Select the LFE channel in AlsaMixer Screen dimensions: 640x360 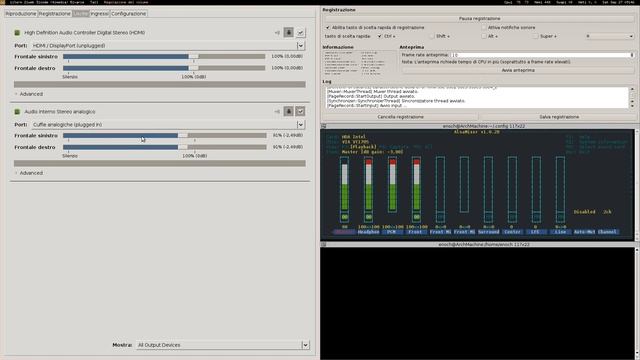(x=536, y=232)
